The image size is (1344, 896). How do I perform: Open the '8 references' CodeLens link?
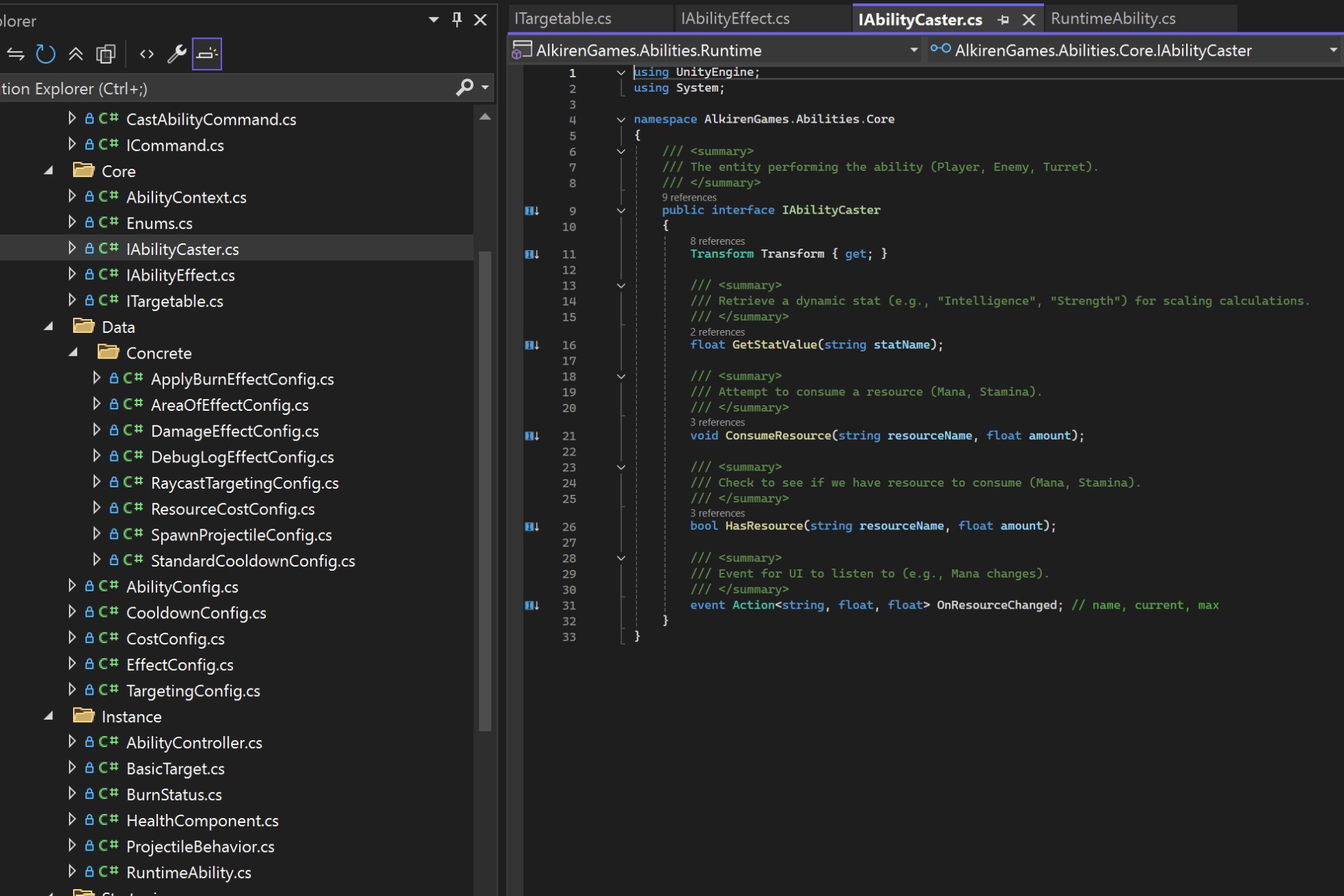(x=717, y=241)
